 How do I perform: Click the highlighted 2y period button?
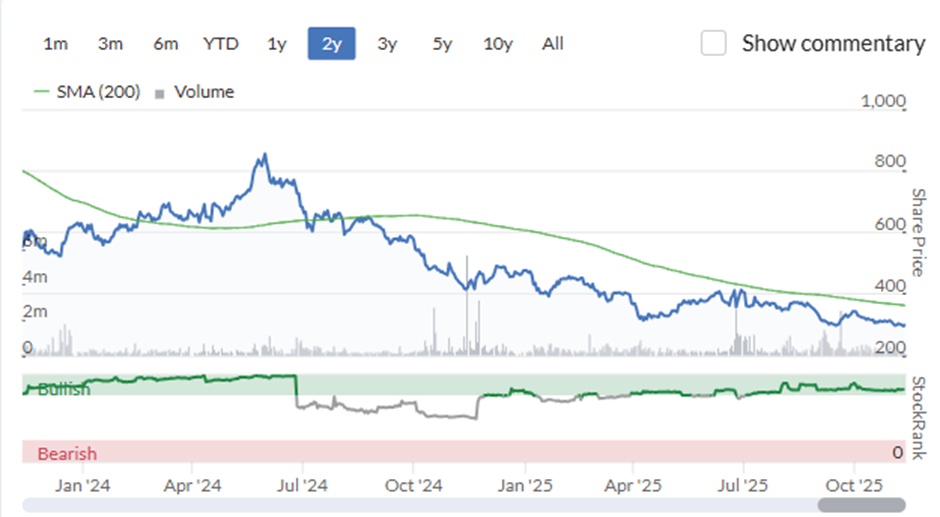click(x=332, y=43)
